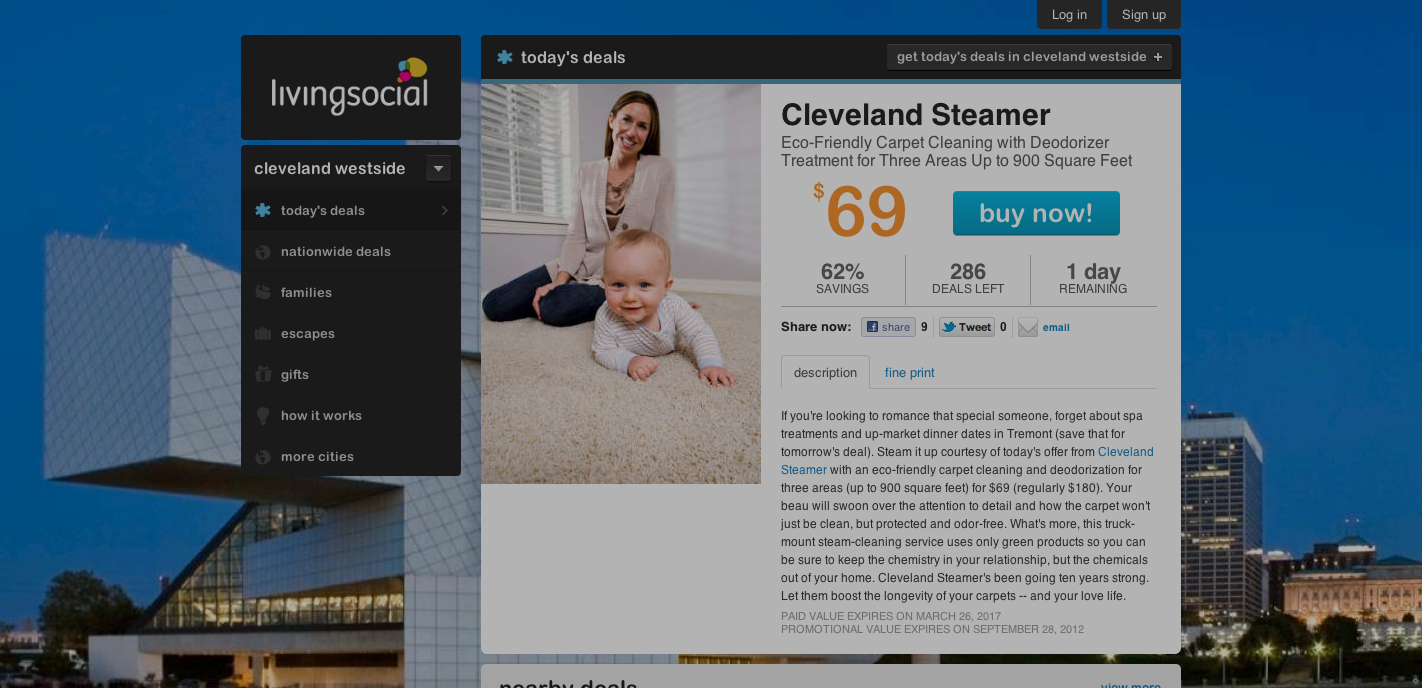Viewport: 1422px width, 688px height.
Task: Expand get today's deals in cleveland westside
Action: pos(1029,57)
